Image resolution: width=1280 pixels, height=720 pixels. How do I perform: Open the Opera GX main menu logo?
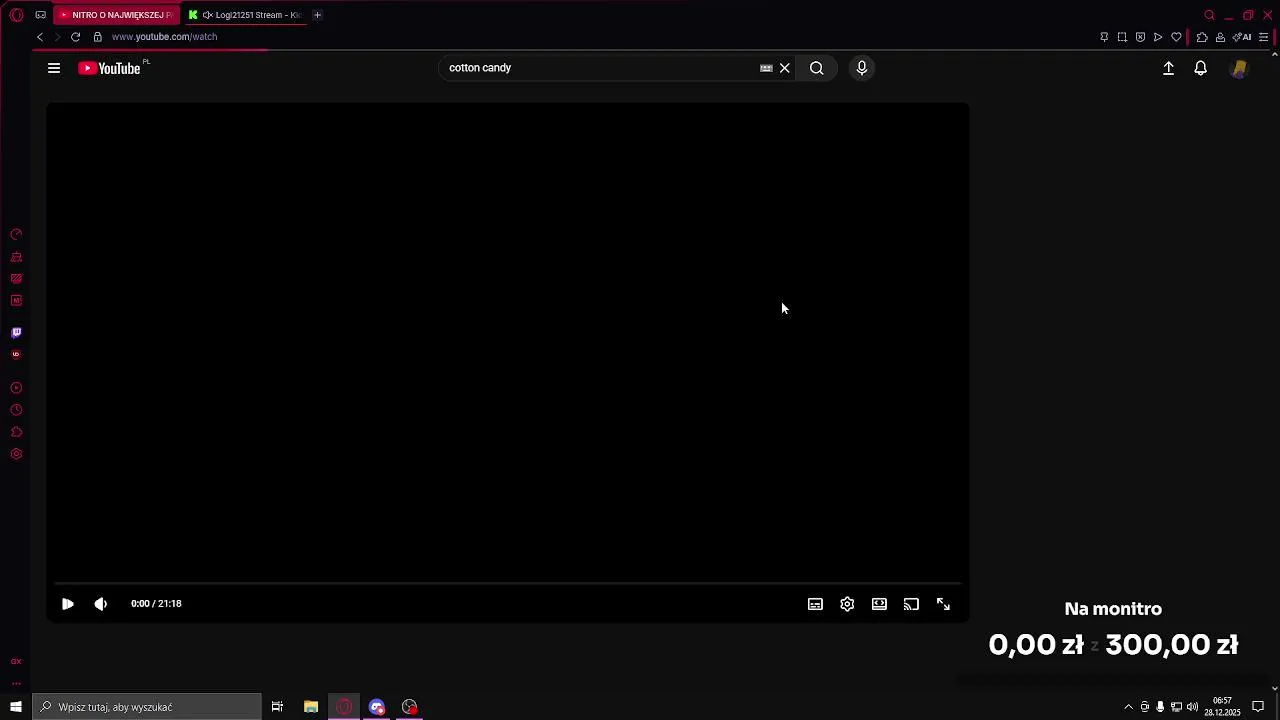pyautogui.click(x=17, y=15)
